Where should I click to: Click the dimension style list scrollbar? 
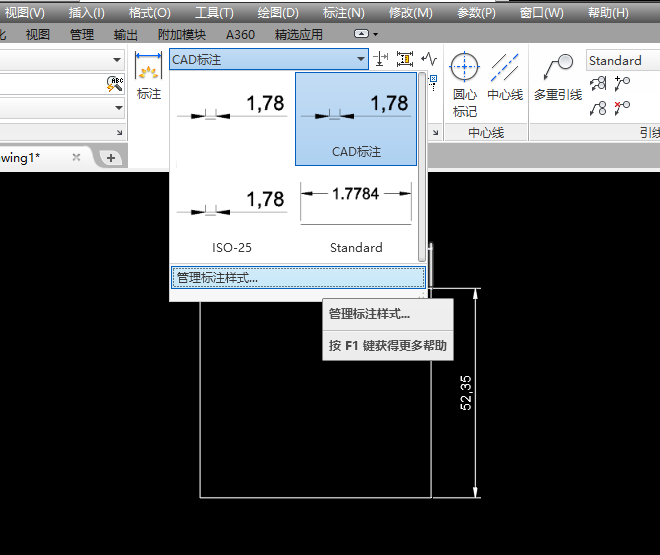[422, 167]
